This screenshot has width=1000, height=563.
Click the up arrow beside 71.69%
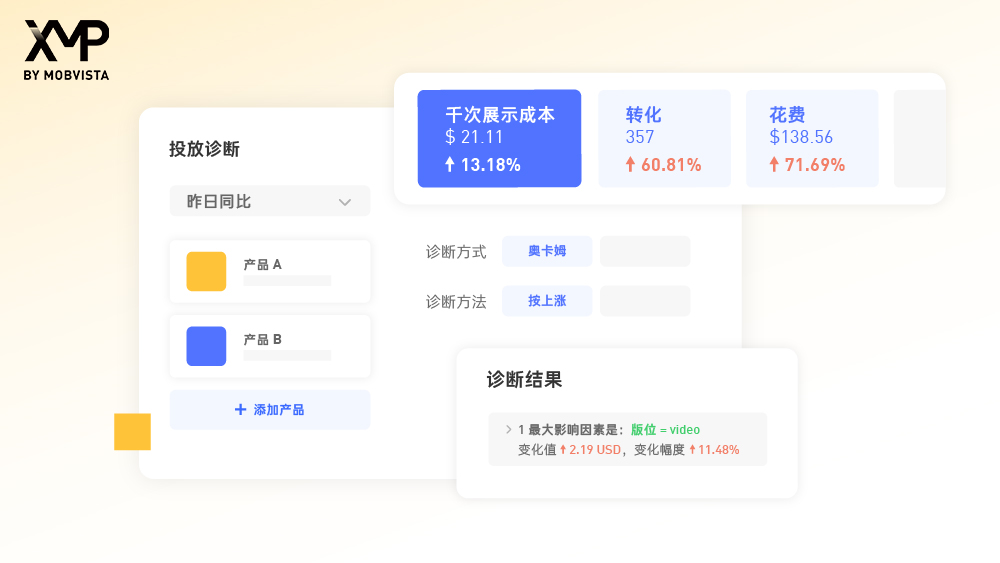774,165
